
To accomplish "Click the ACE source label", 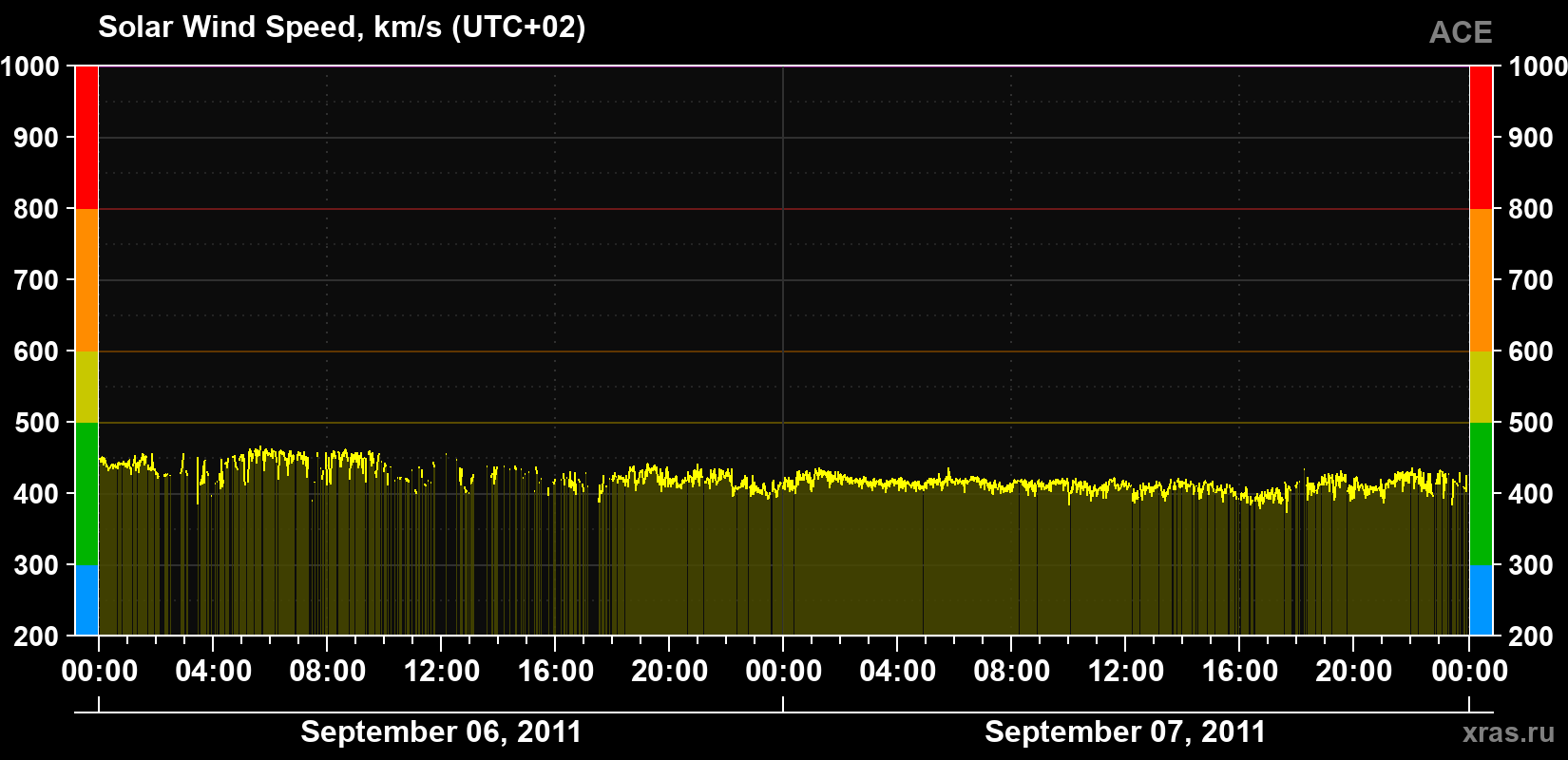I will 1461,32.
